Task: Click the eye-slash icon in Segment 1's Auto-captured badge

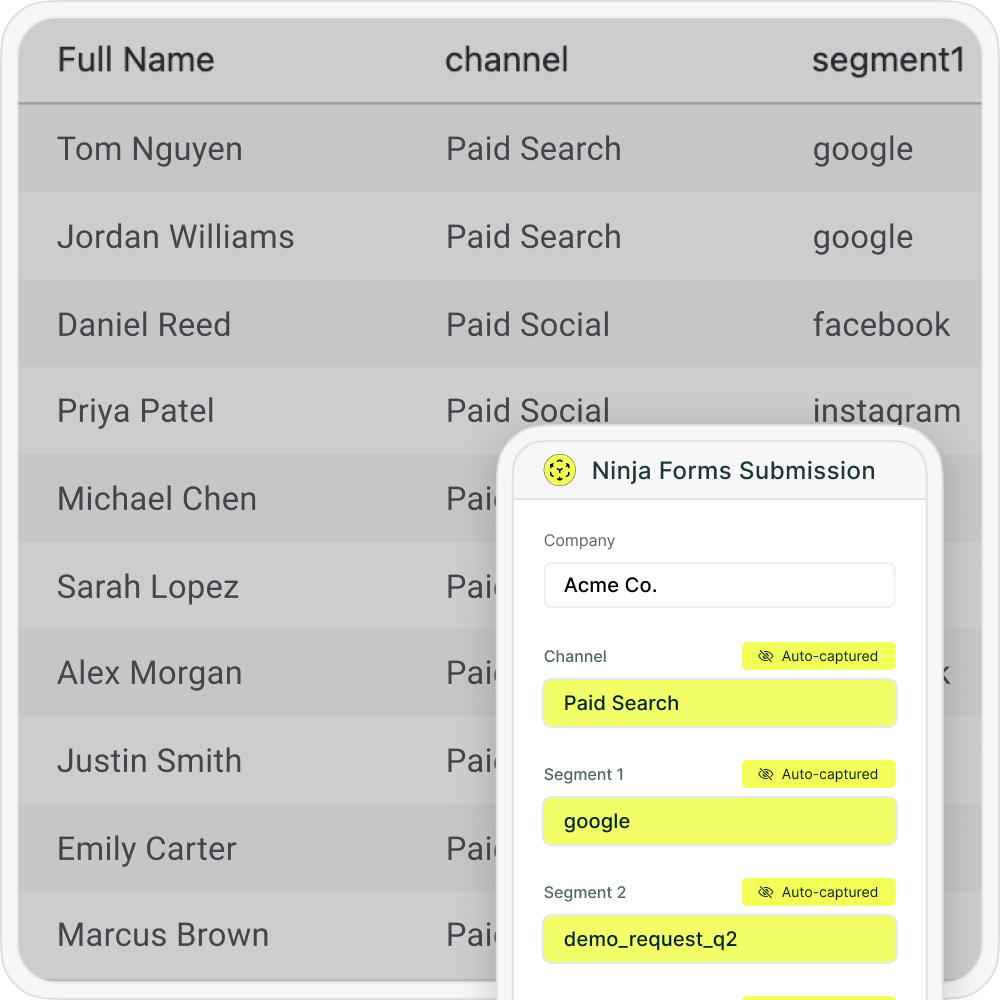Action: click(x=765, y=774)
